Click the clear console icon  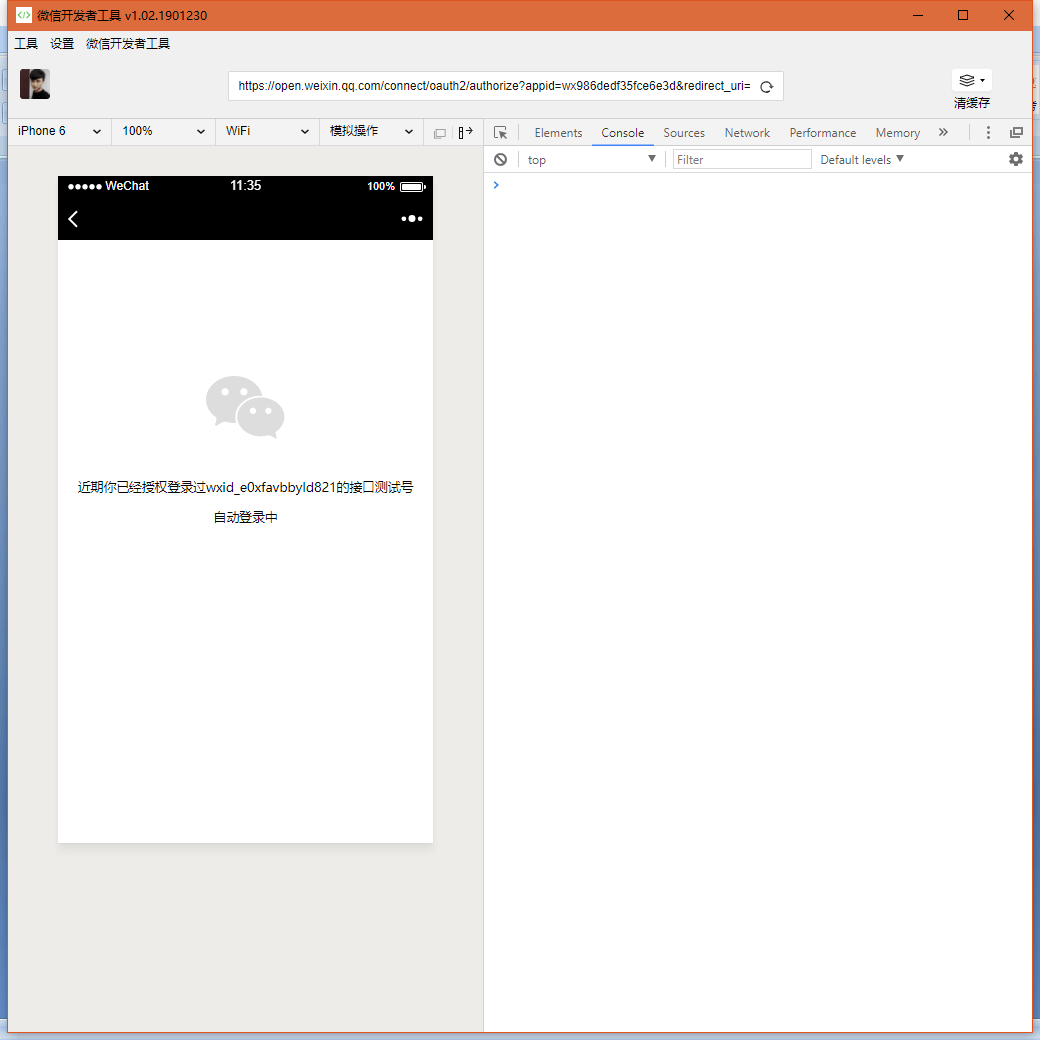tap(501, 159)
